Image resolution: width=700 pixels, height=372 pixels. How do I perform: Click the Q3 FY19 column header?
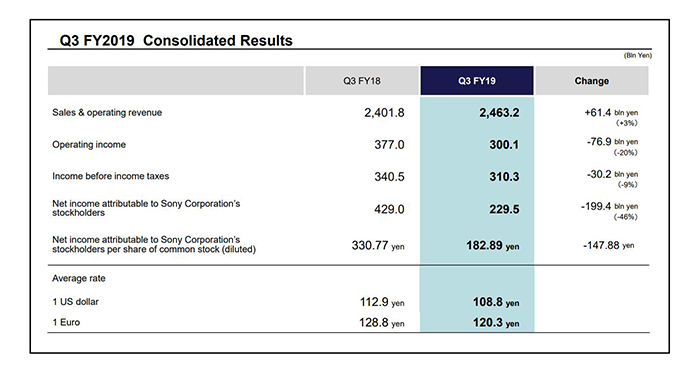pyautogui.click(x=477, y=81)
